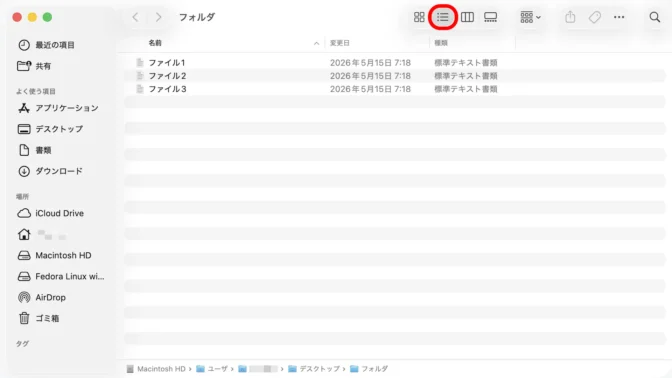The height and width of the screenshot is (378, 672).
Task: Open ゴミ箱 trash in the sidebar
Action: point(39,318)
